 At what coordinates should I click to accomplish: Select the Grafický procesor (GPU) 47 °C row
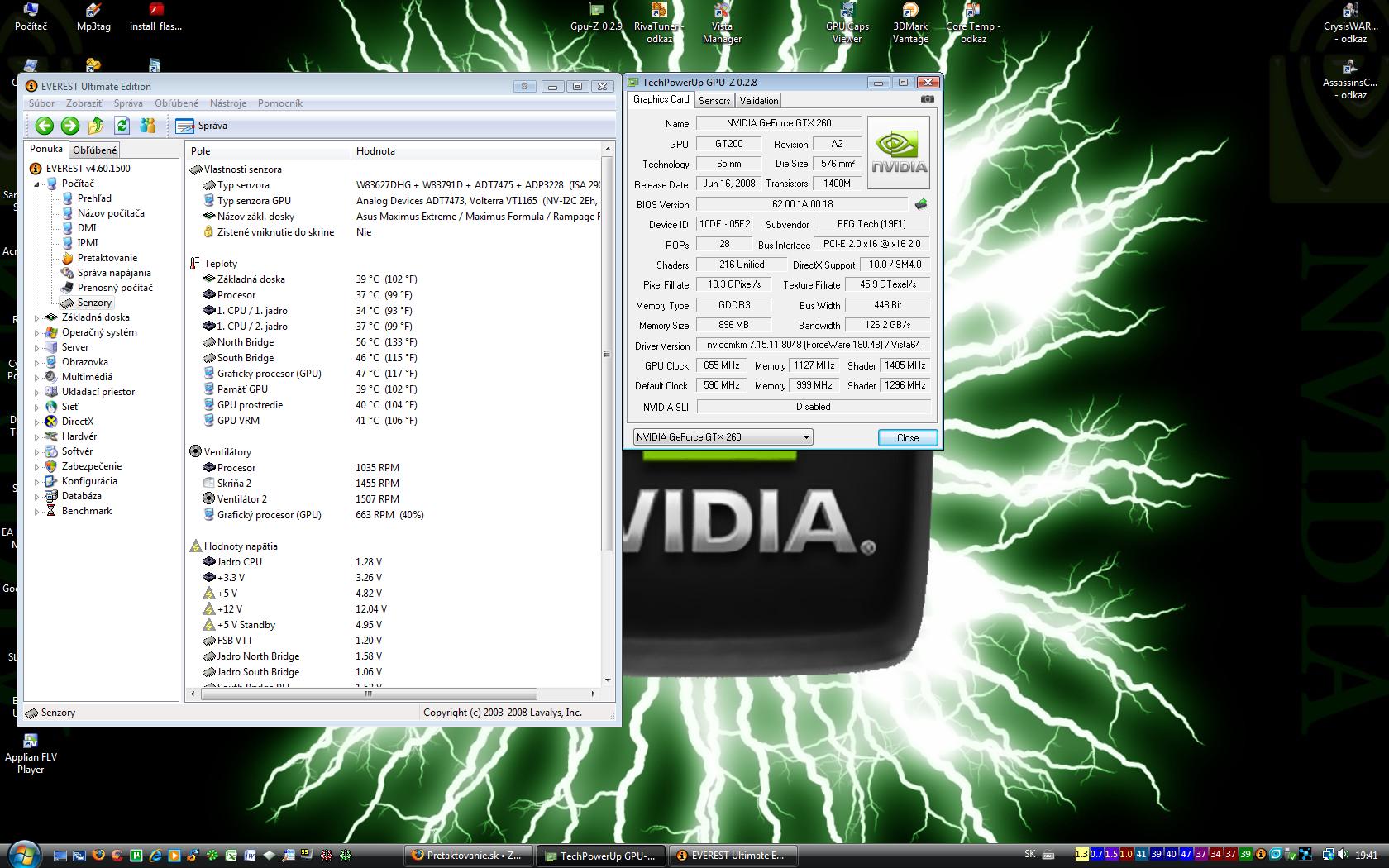[x=394, y=374]
